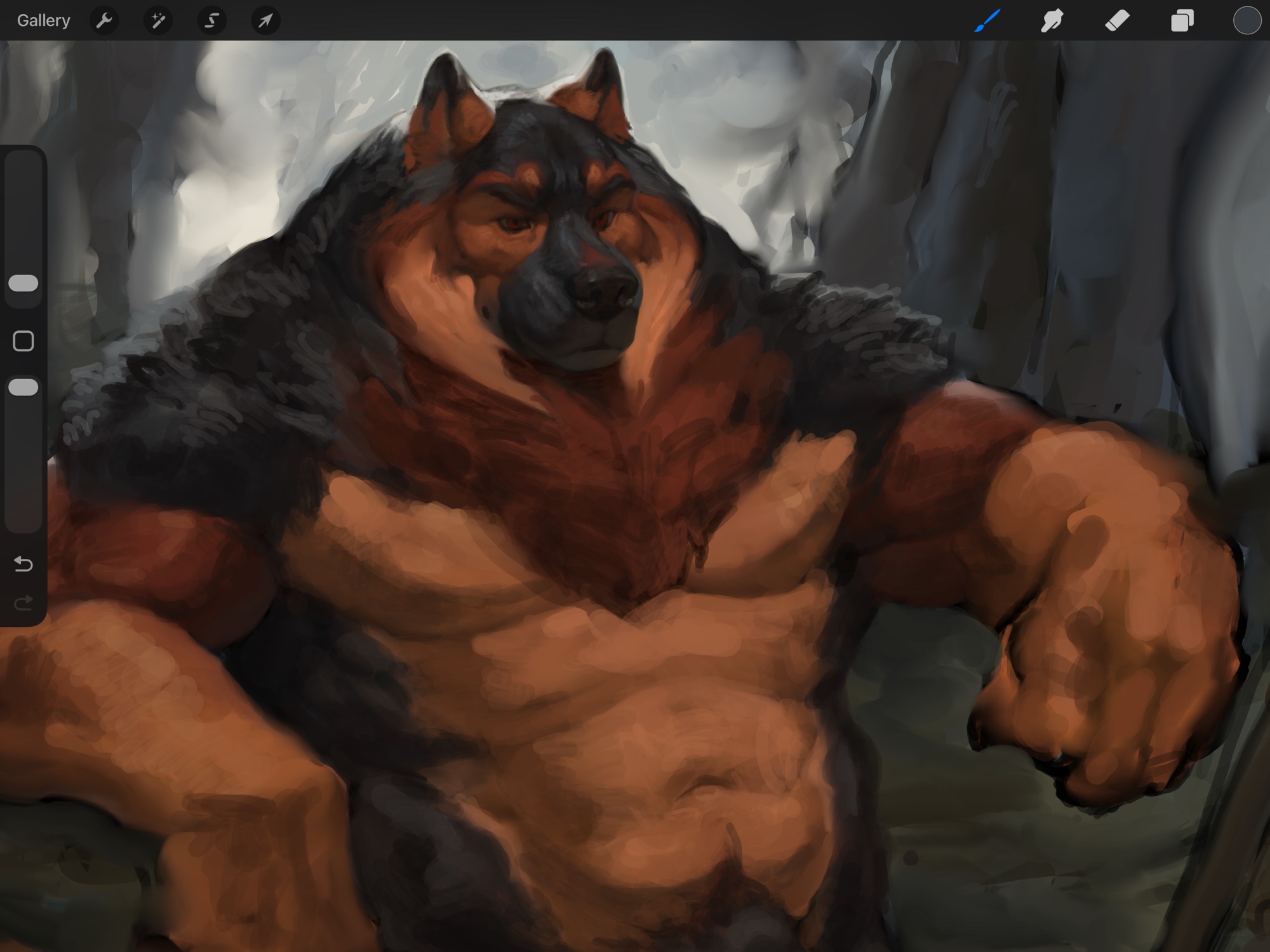Select the Smudge tool
This screenshot has height=952, width=1270.
pos(1052,20)
